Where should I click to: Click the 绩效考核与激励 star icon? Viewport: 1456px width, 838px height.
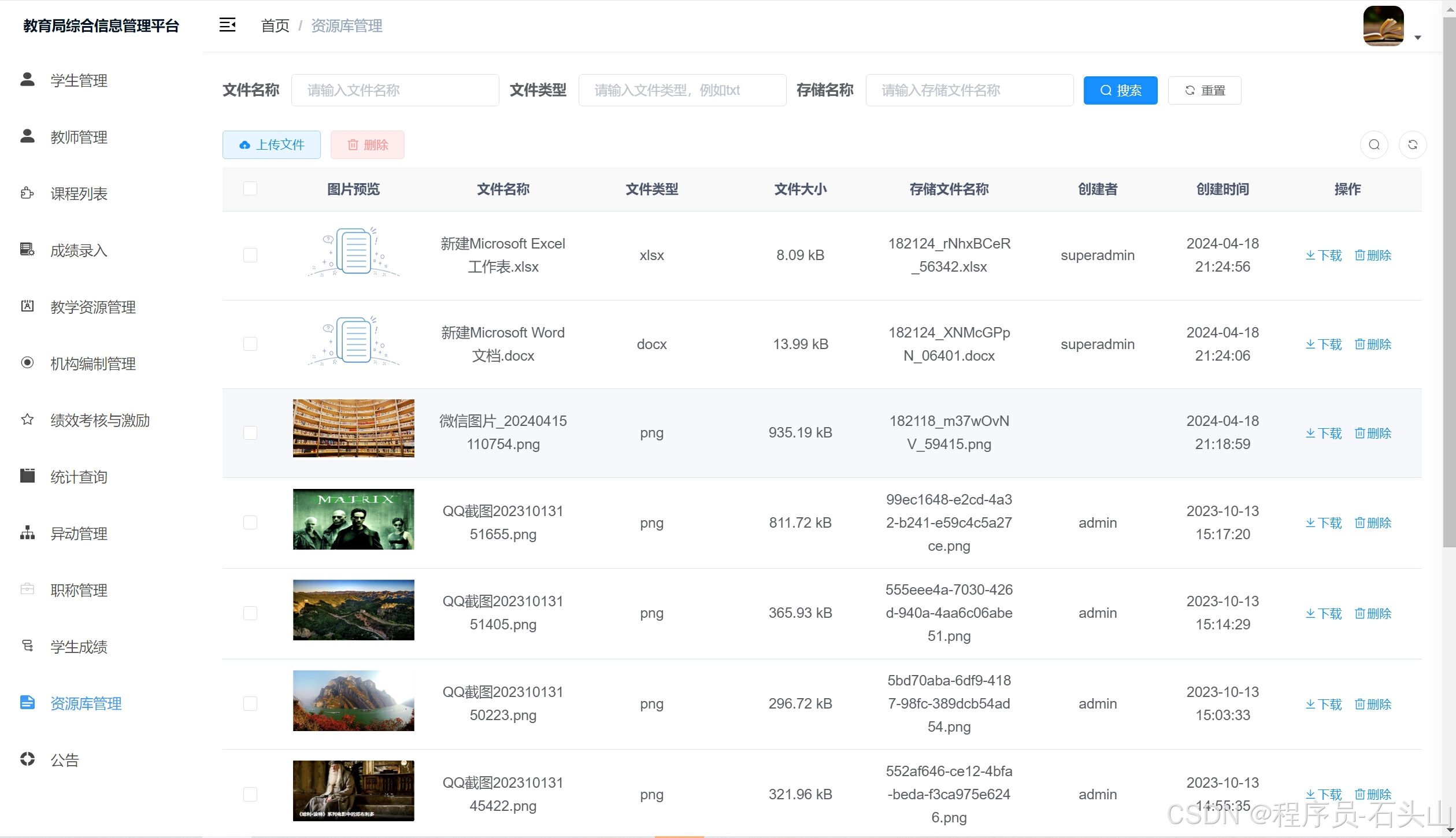[27, 419]
